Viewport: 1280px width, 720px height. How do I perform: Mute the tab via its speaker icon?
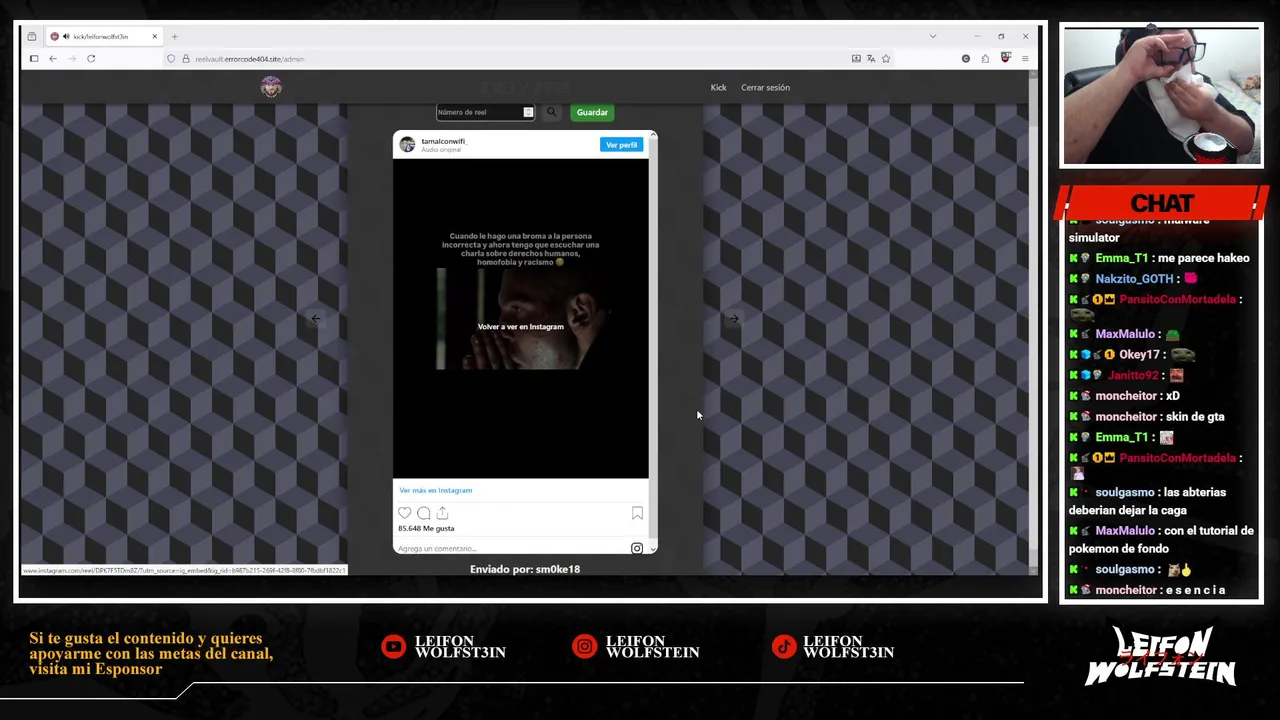pyautogui.click(x=66, y=37)
